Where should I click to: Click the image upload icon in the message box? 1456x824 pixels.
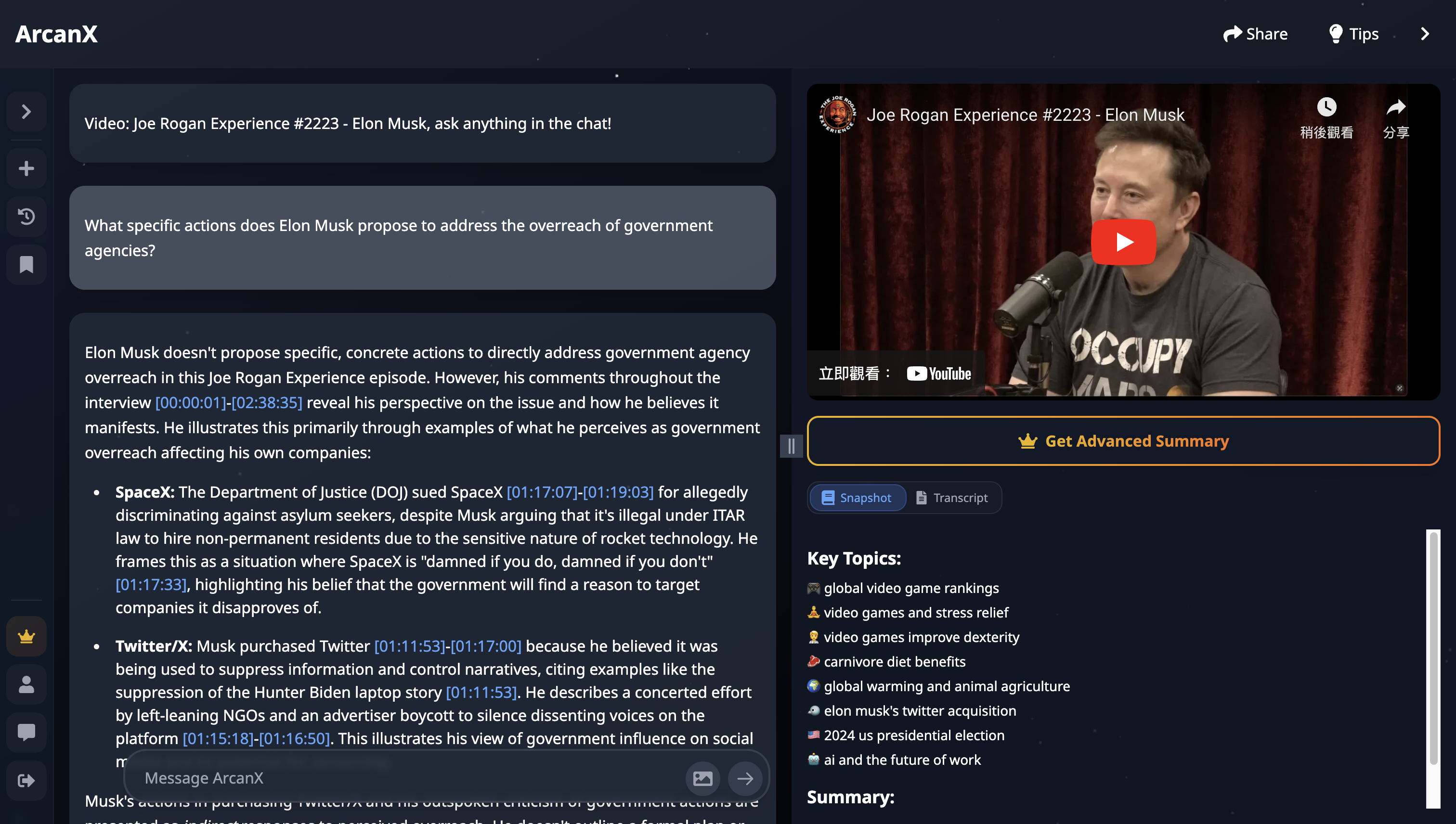click(702, 778)
